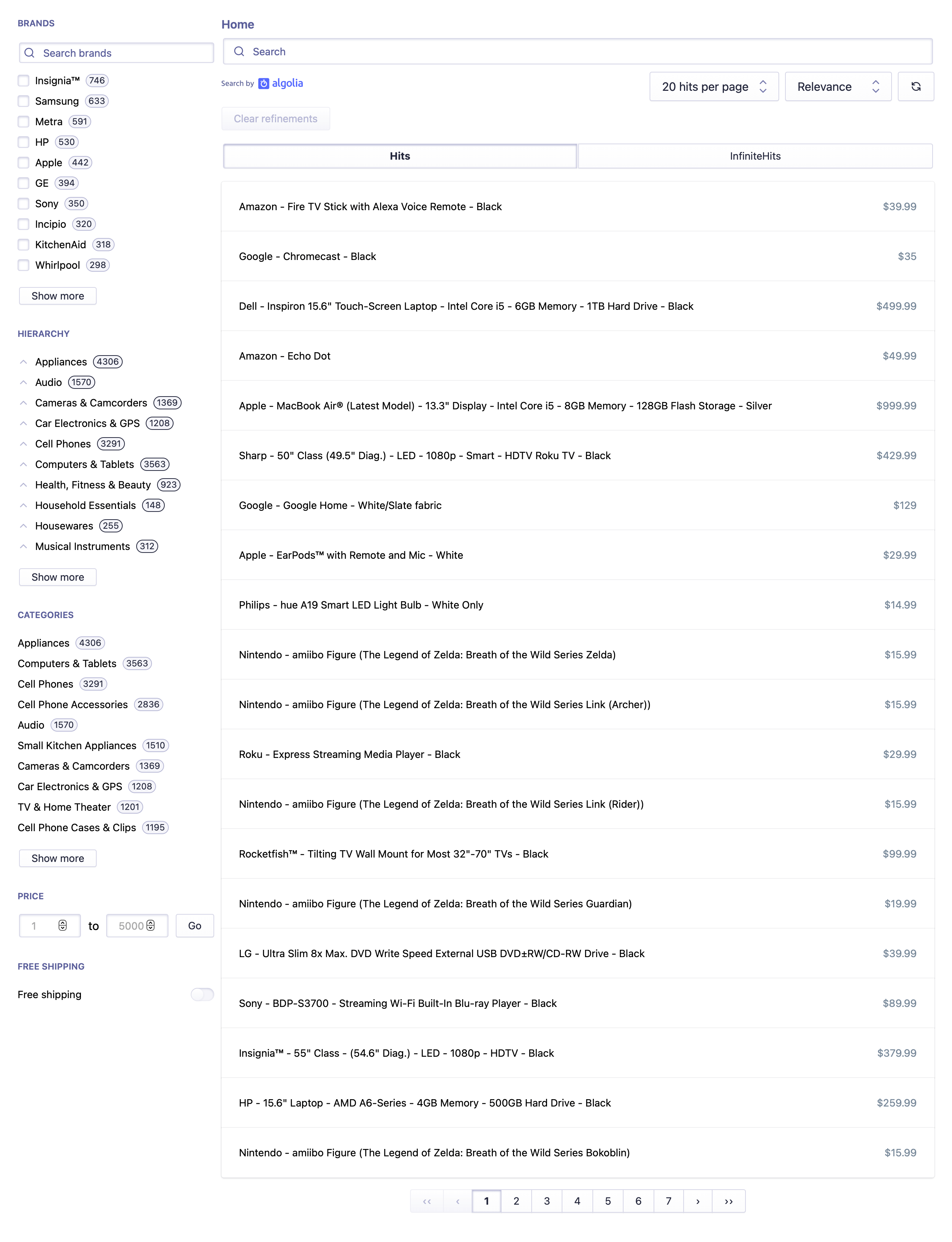Go to results page 5
Viewport: 952px width, 1242px height.
click(607, 1201)
